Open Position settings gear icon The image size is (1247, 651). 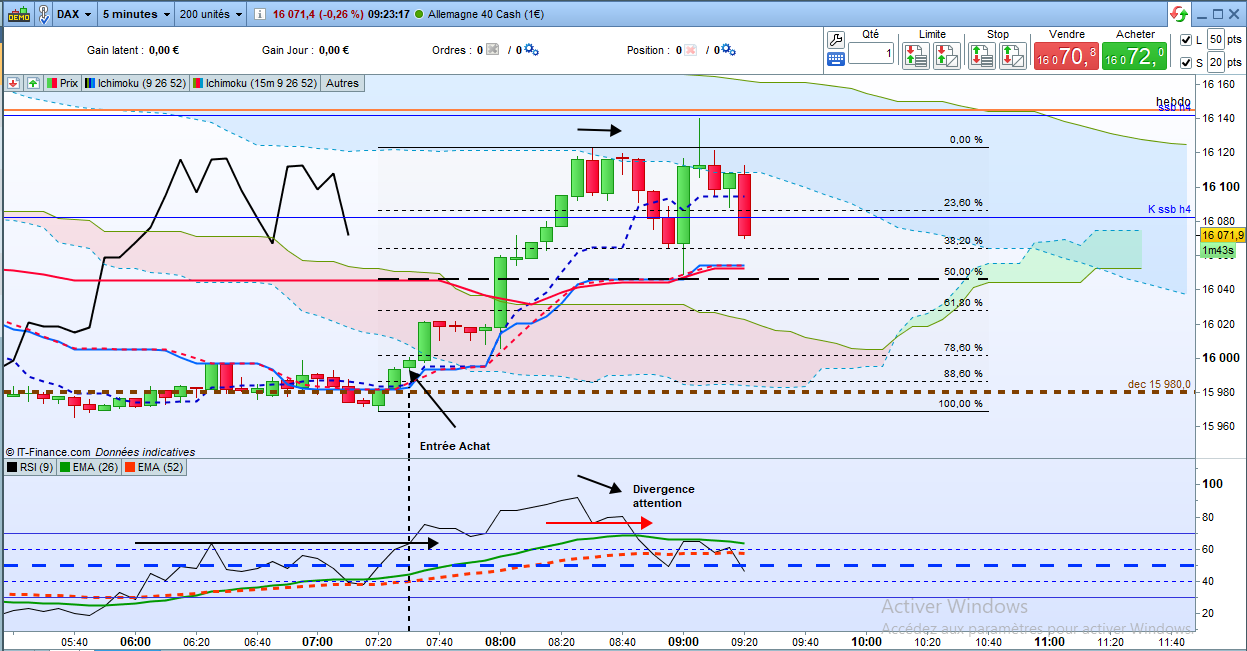728,50
